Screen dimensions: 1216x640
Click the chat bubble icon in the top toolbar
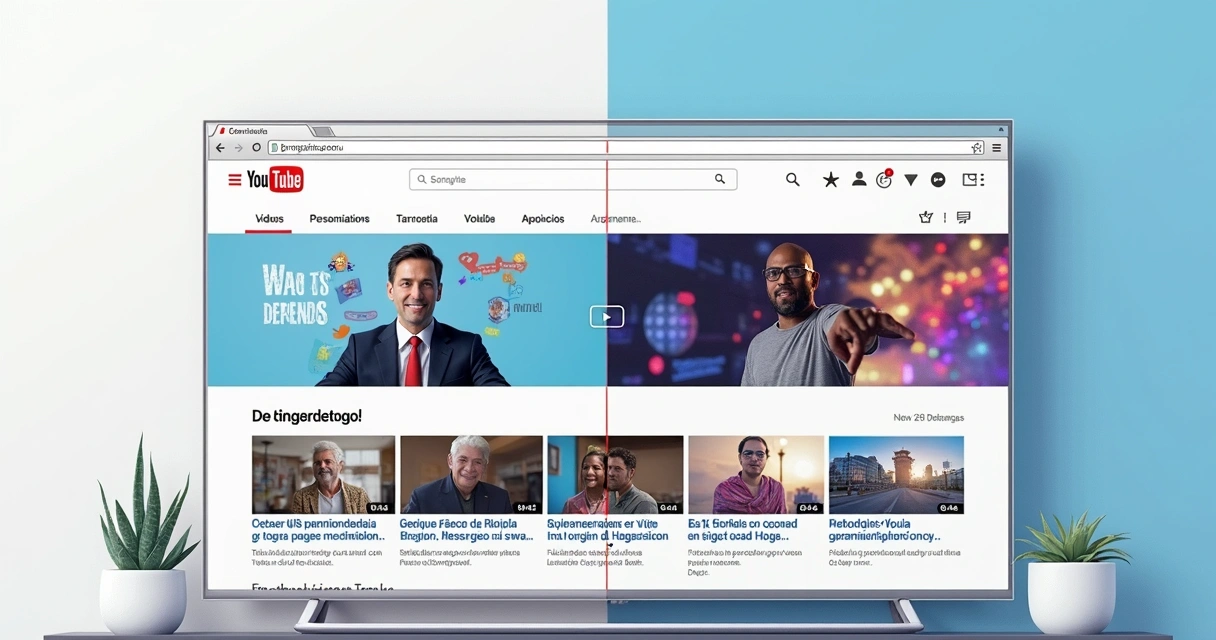(938, 179)
